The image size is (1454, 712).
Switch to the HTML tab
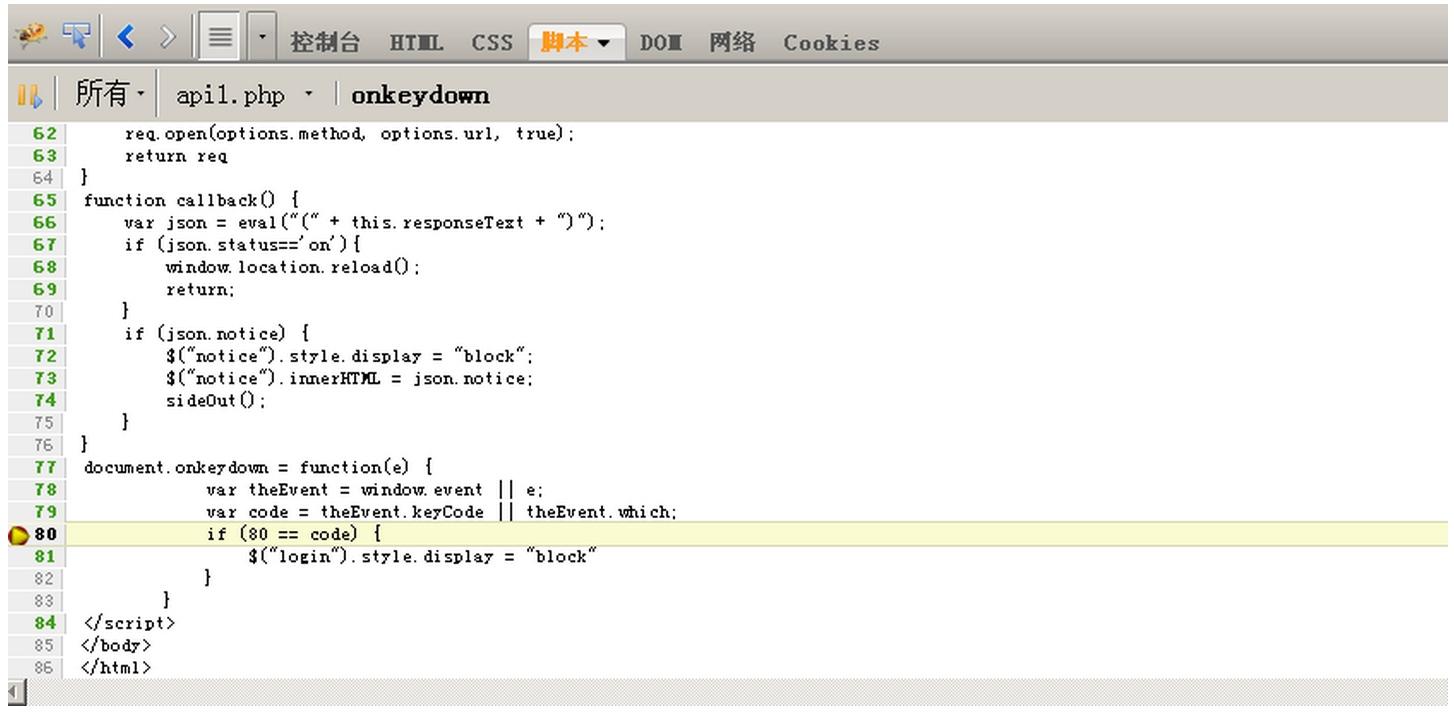tap(416, 43)
